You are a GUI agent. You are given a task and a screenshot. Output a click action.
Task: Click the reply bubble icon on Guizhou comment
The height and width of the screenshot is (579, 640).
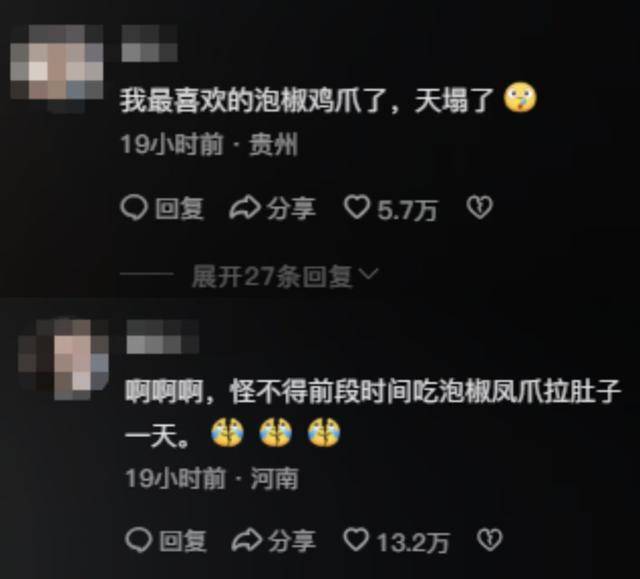(x=133, y=208)
